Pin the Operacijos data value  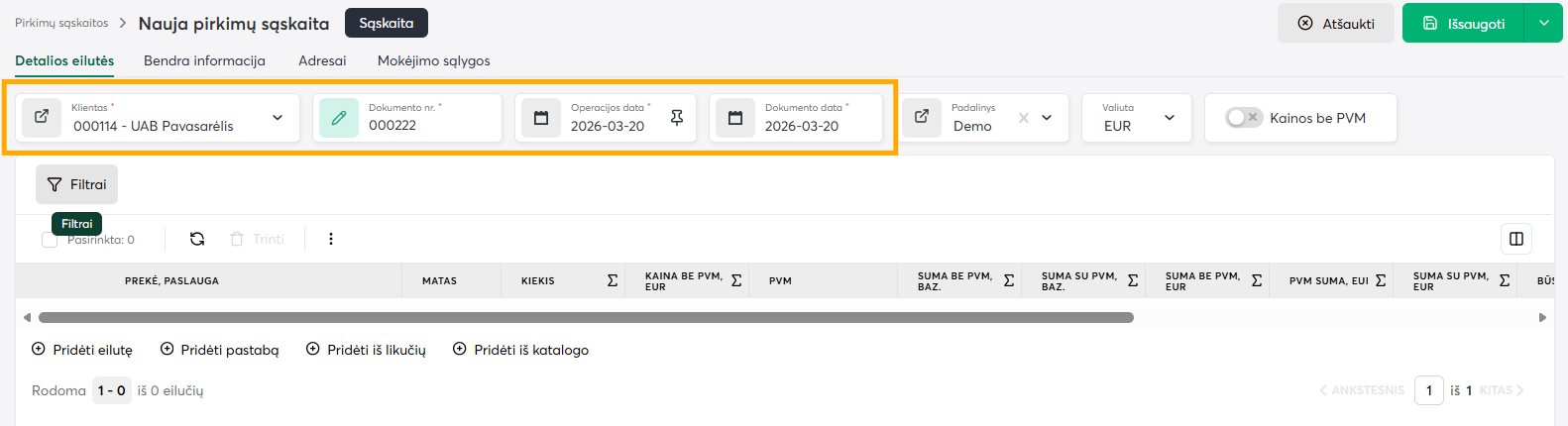[677, 118]
